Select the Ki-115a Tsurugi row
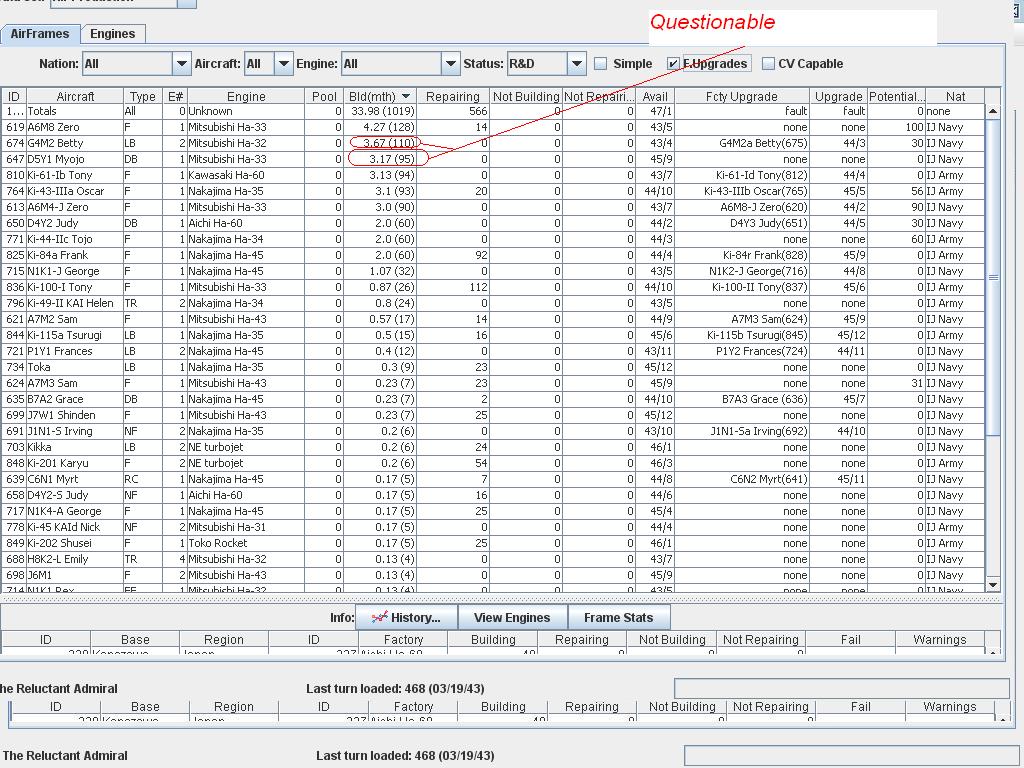Viewport: 1024px width, 768px height. point(493,335)
